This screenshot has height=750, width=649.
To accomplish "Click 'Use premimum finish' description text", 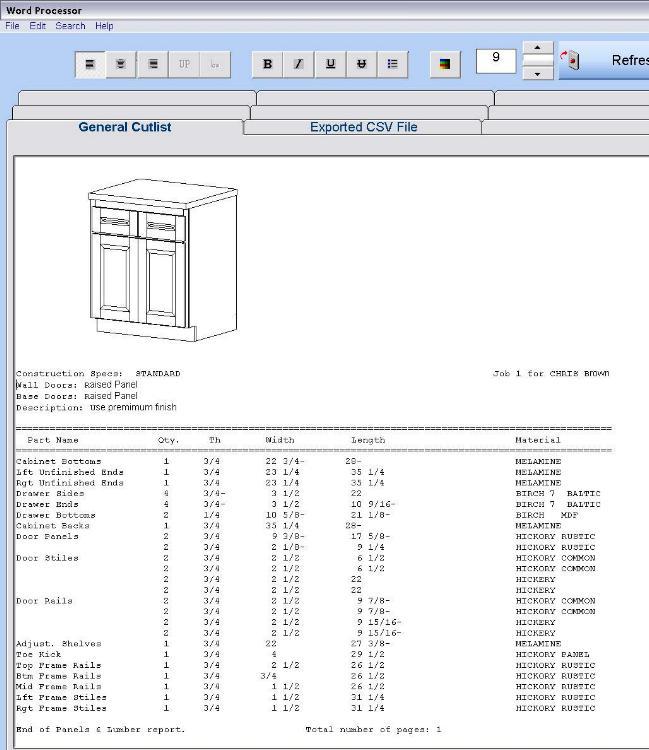I will pos(133,408).
